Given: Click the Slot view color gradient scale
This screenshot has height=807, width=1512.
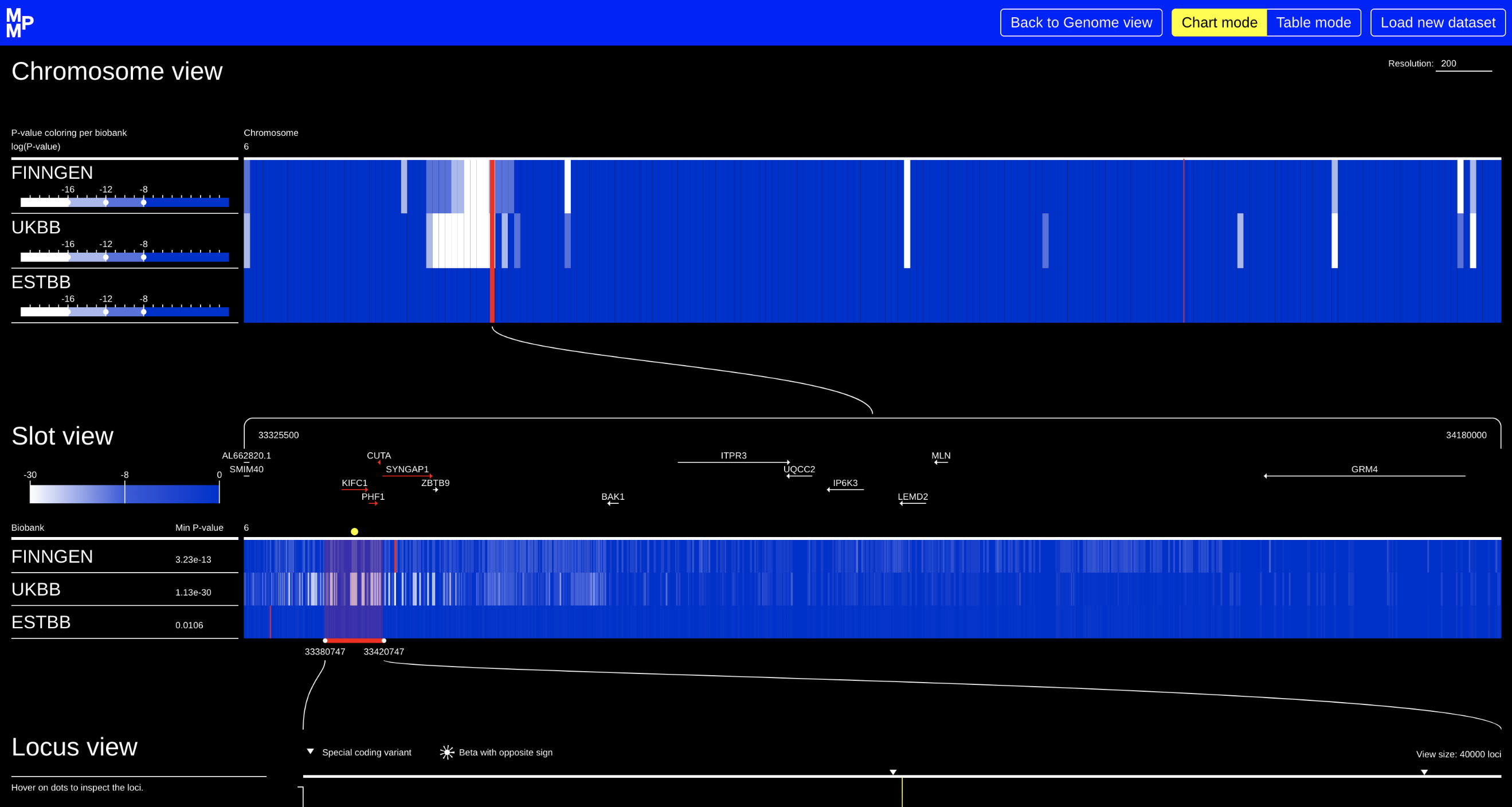Looking at the screenshot, I should coord(124,495).
